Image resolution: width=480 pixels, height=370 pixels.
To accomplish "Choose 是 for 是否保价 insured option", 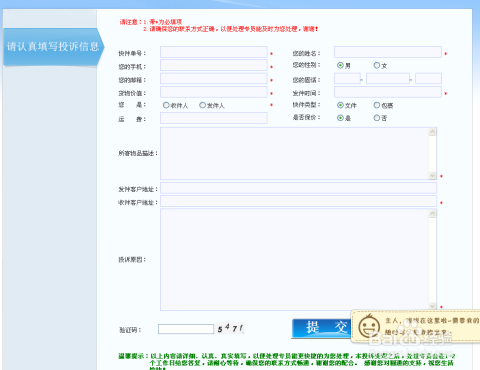I will (340, 118).
